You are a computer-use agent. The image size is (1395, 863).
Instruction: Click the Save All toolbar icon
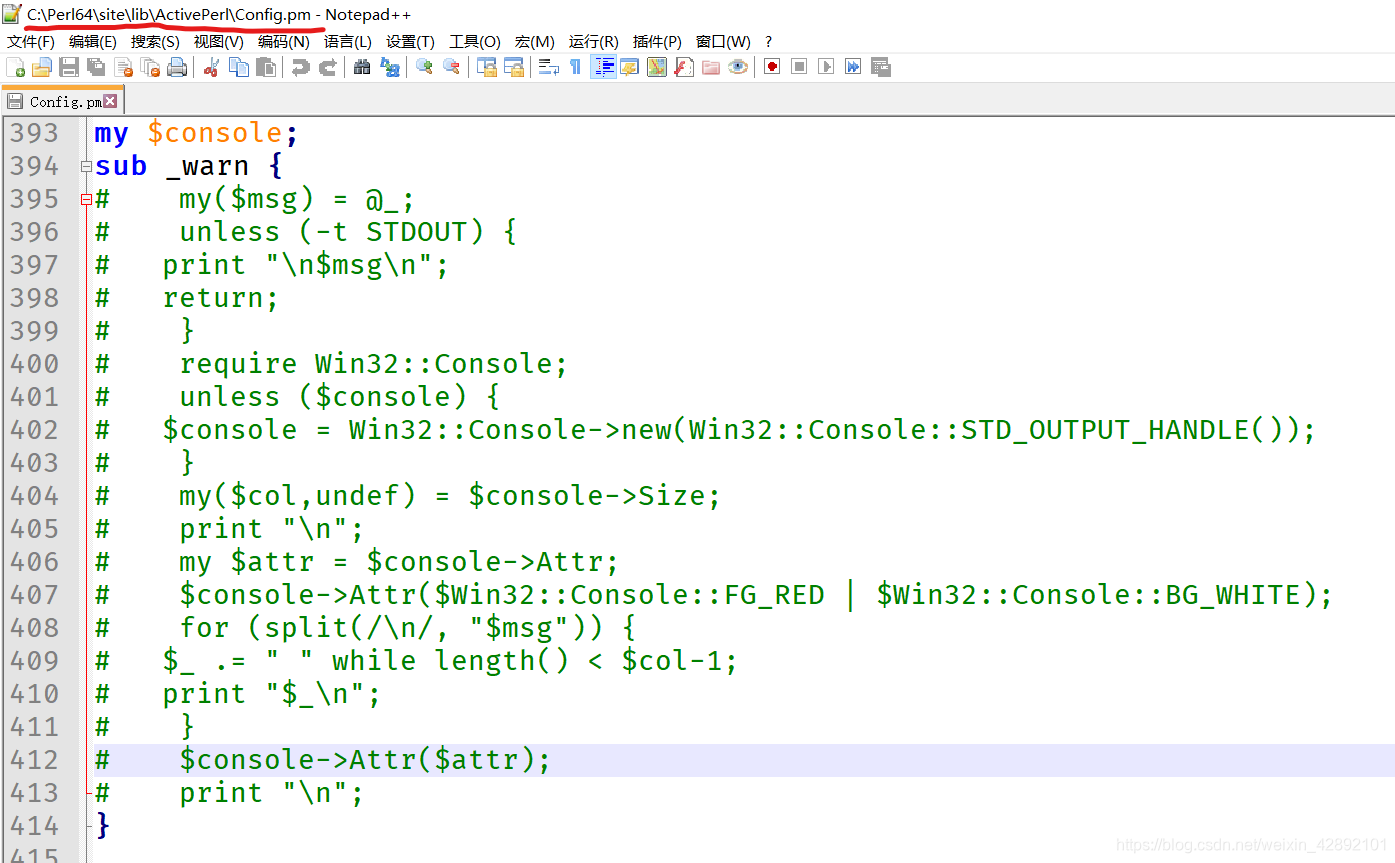pyautogui.click(x=96, y=67)
